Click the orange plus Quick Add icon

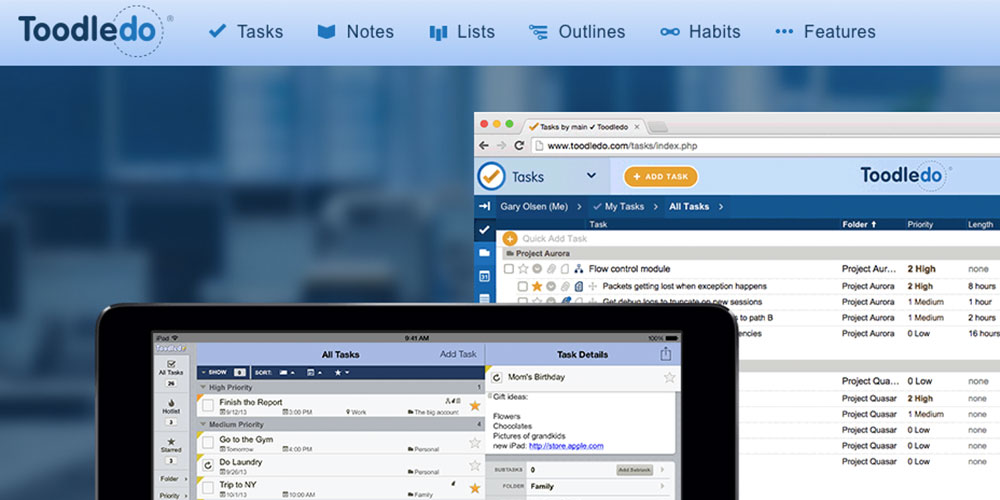(x=510, y=239)
